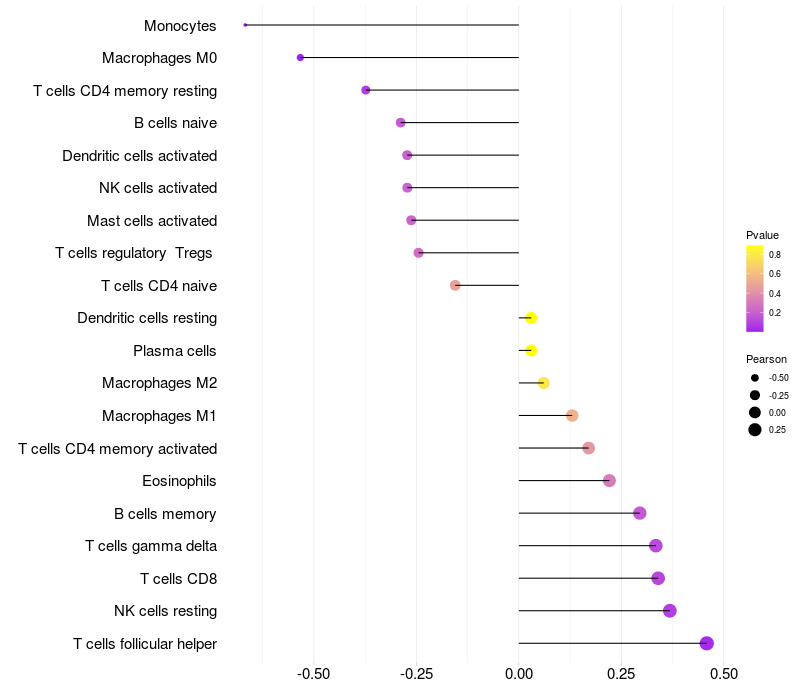Click the NK cells resting data point
800x700 pixels.
click(670, 611)
